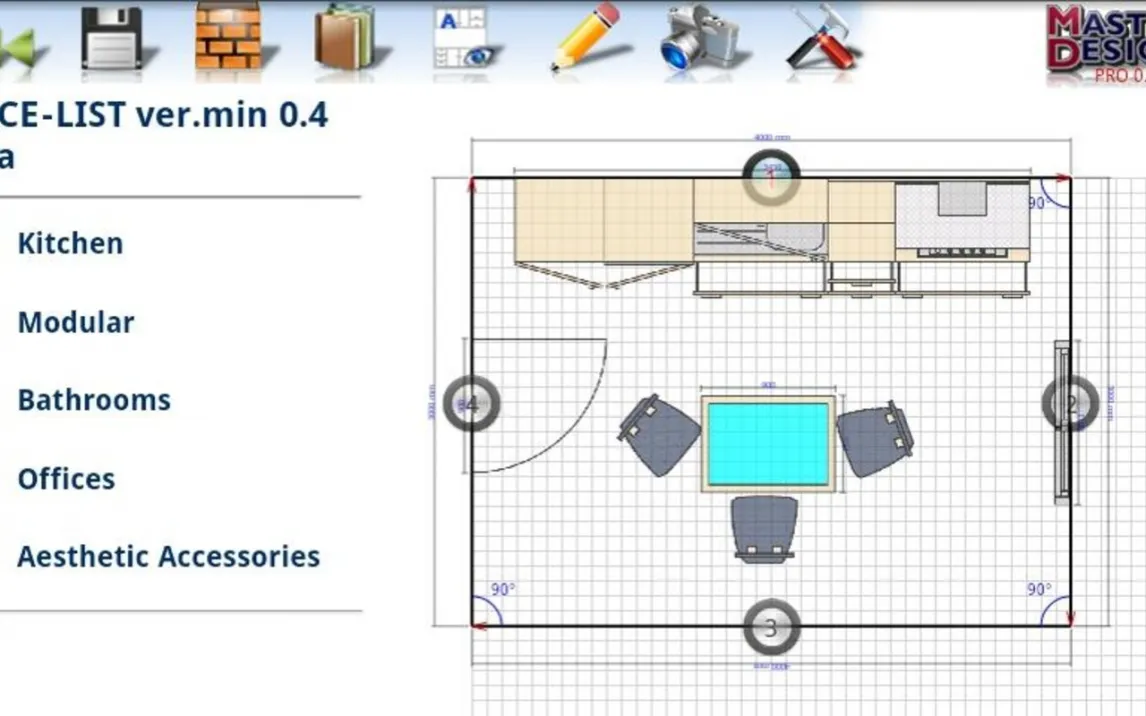Choose the Offices category

[66, 479]
